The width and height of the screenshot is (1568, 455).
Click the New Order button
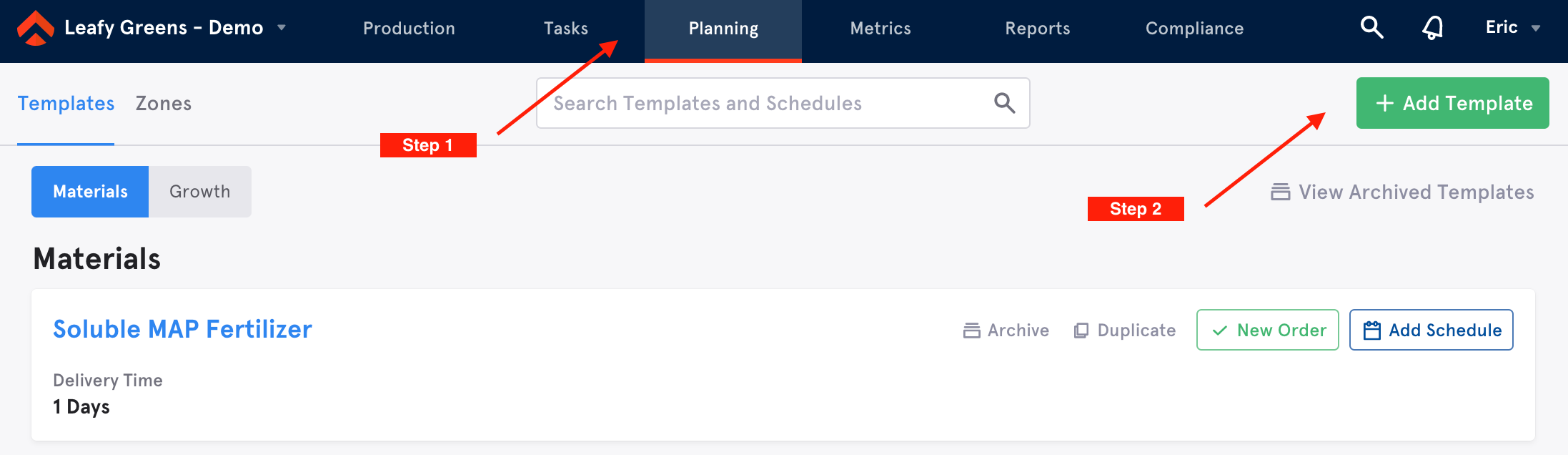[1267, 330]
